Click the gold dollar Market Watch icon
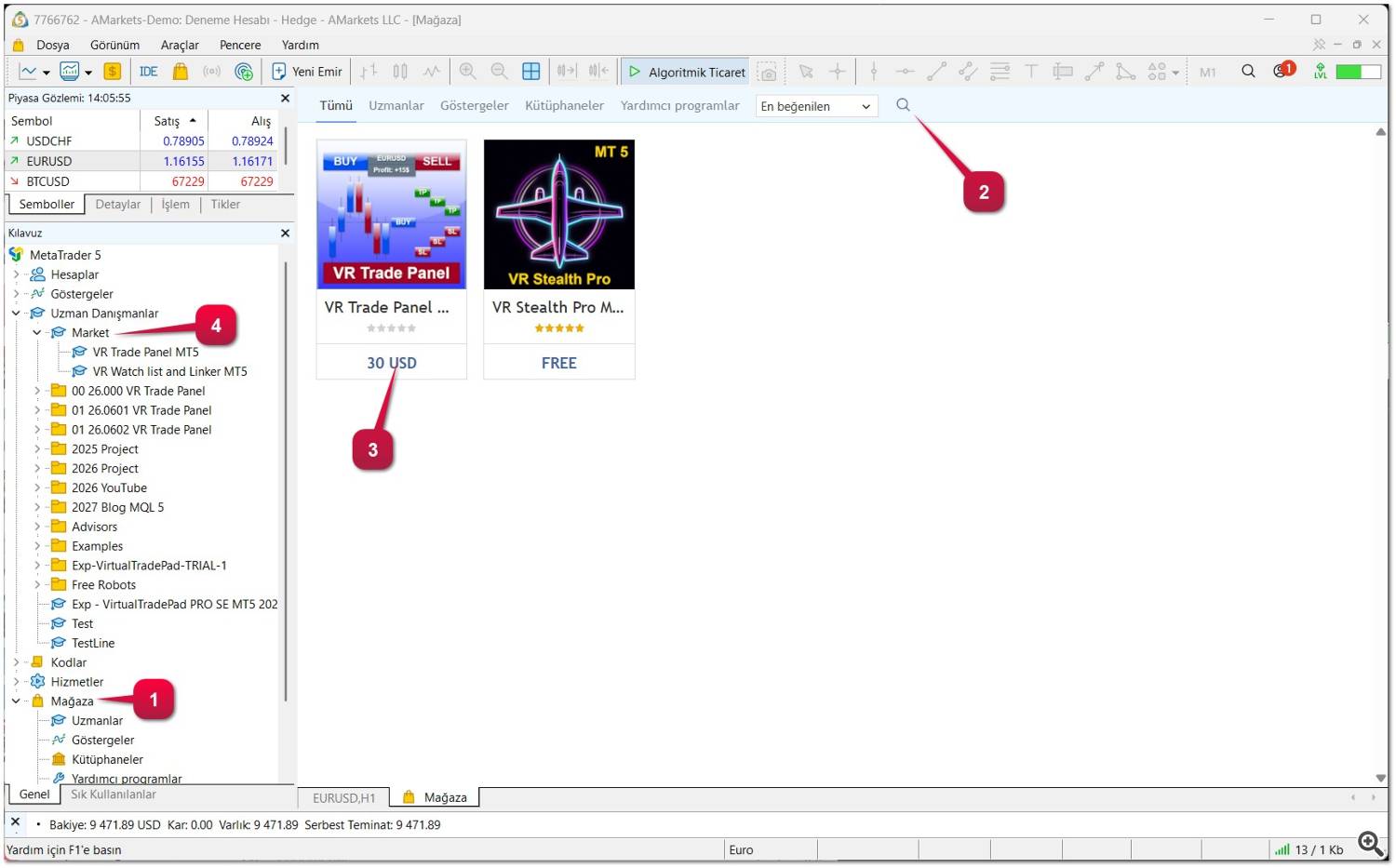This screenshot has height=868, width=1396. pos(113,72)
